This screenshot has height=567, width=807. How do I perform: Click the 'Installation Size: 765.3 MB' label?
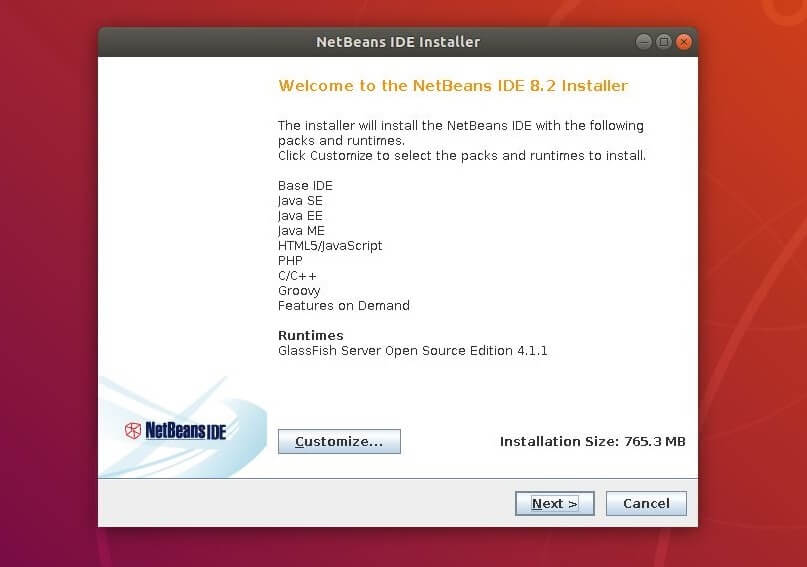[592, 441]
